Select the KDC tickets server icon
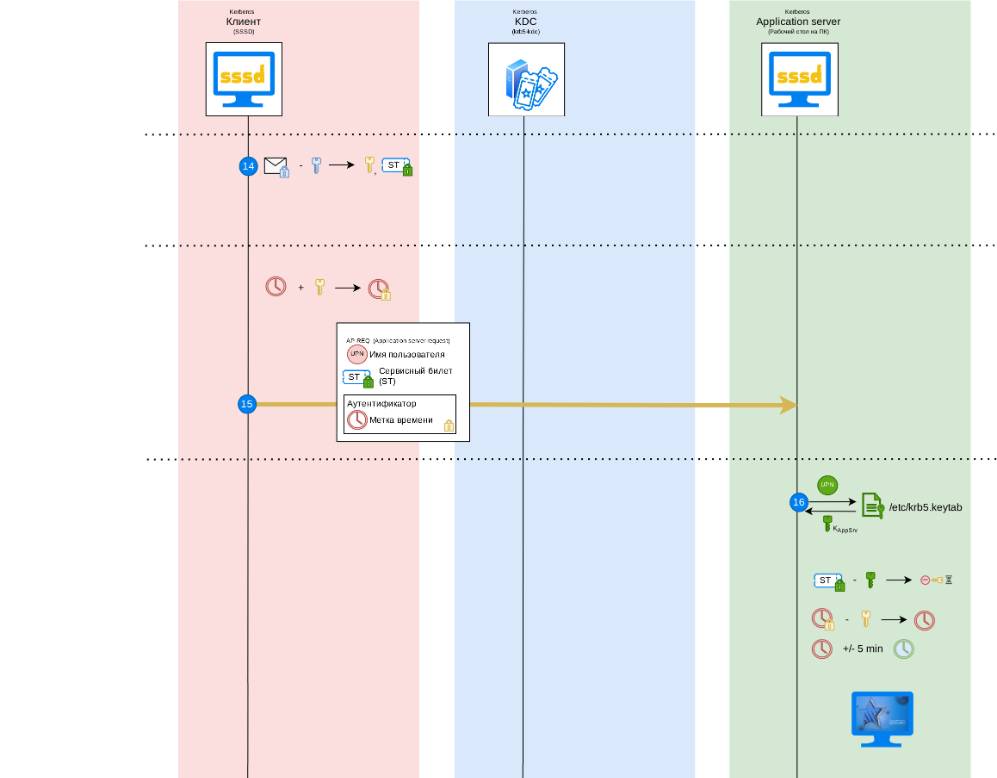 [x=526, y=79]
